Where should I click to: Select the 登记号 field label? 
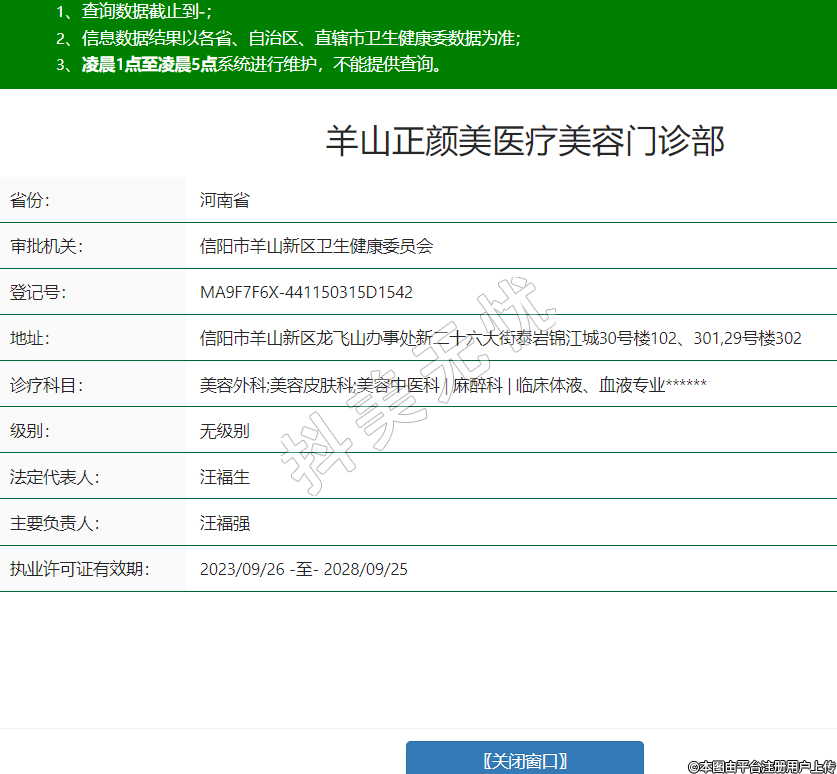coord(38,292)
